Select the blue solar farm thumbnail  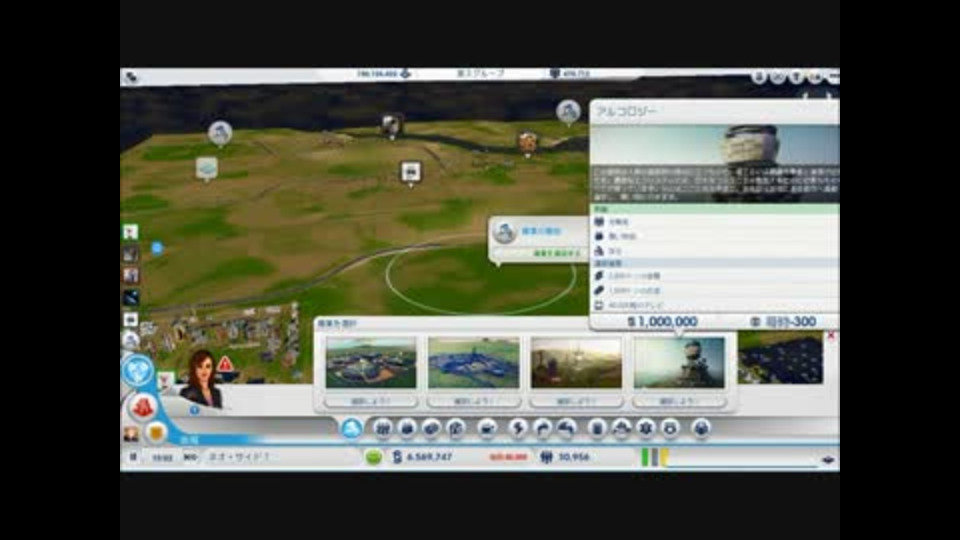474,362
